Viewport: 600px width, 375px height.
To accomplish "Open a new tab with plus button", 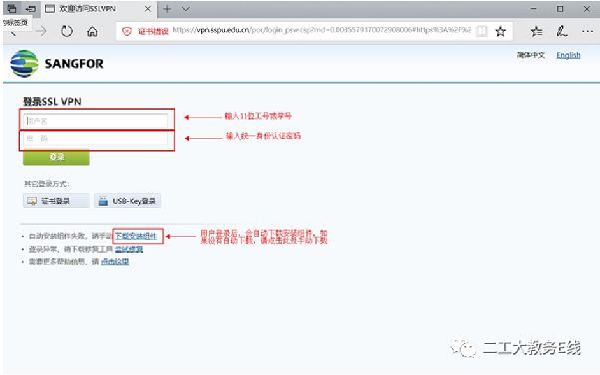I will [x=167, y=9].
